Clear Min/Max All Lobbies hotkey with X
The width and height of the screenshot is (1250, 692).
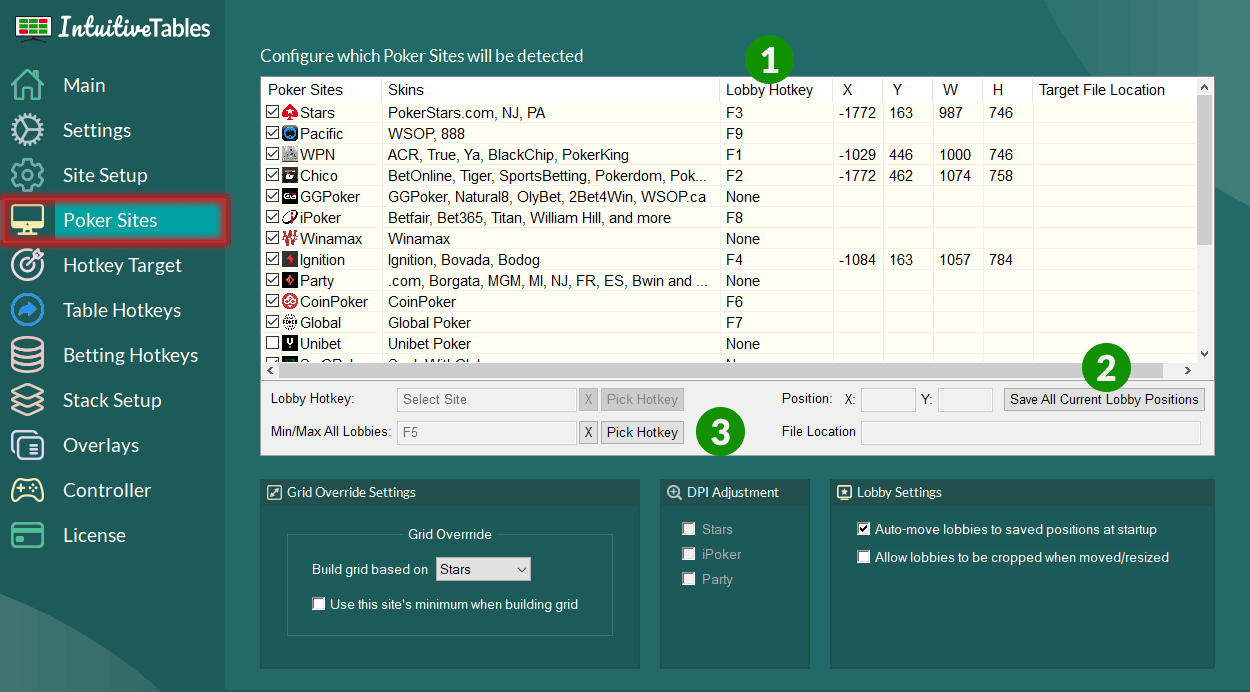point(588,432)
